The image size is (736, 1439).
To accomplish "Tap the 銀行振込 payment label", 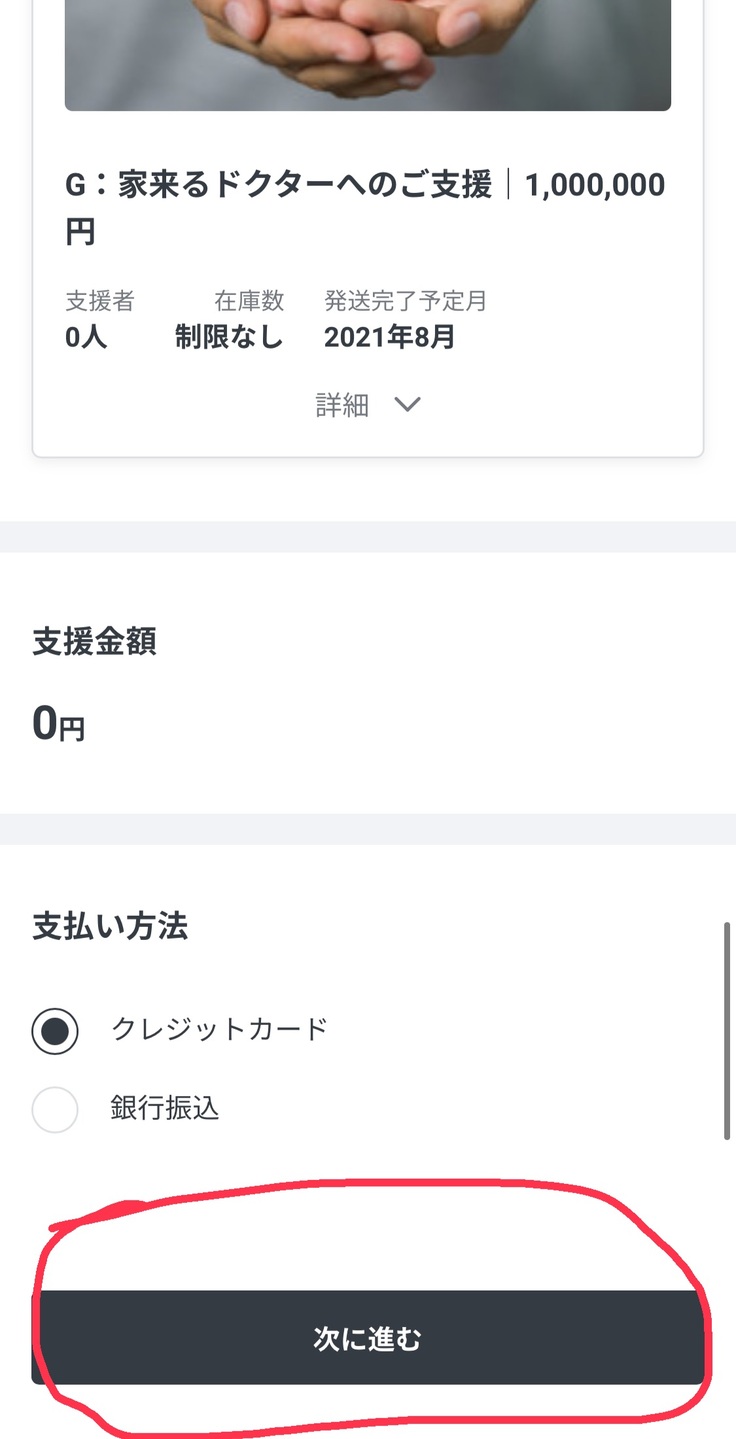I will tap(165, 1108).
